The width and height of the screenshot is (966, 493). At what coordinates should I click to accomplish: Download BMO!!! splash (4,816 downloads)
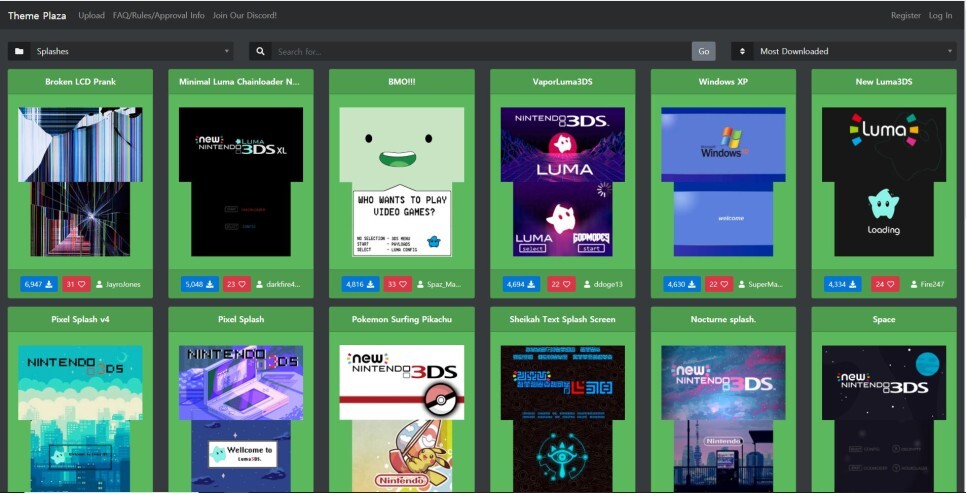360,284
